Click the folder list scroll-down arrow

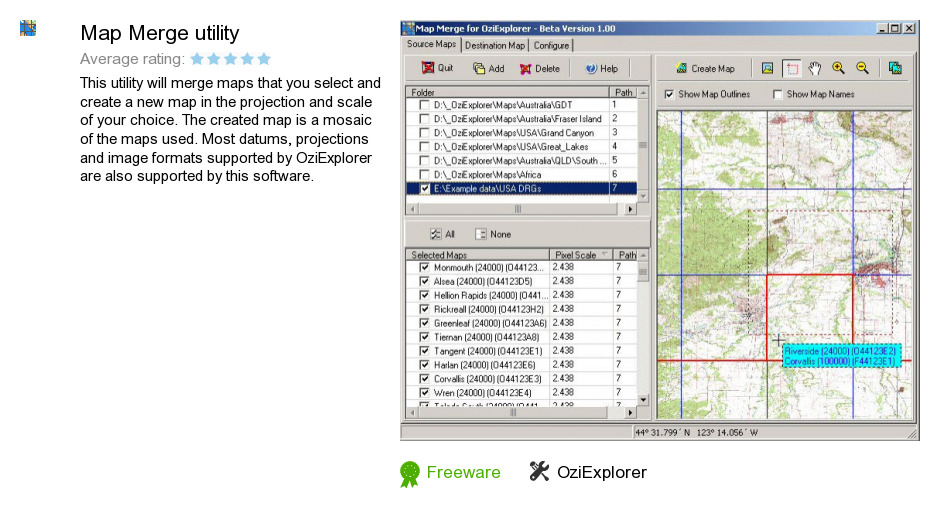[643, 196]
